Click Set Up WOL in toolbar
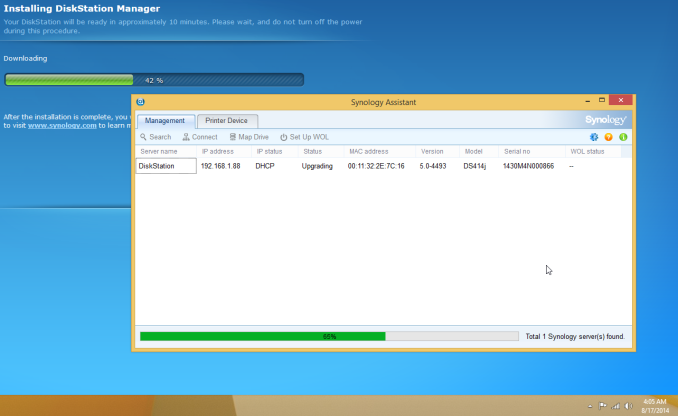 tap(304, 137)
